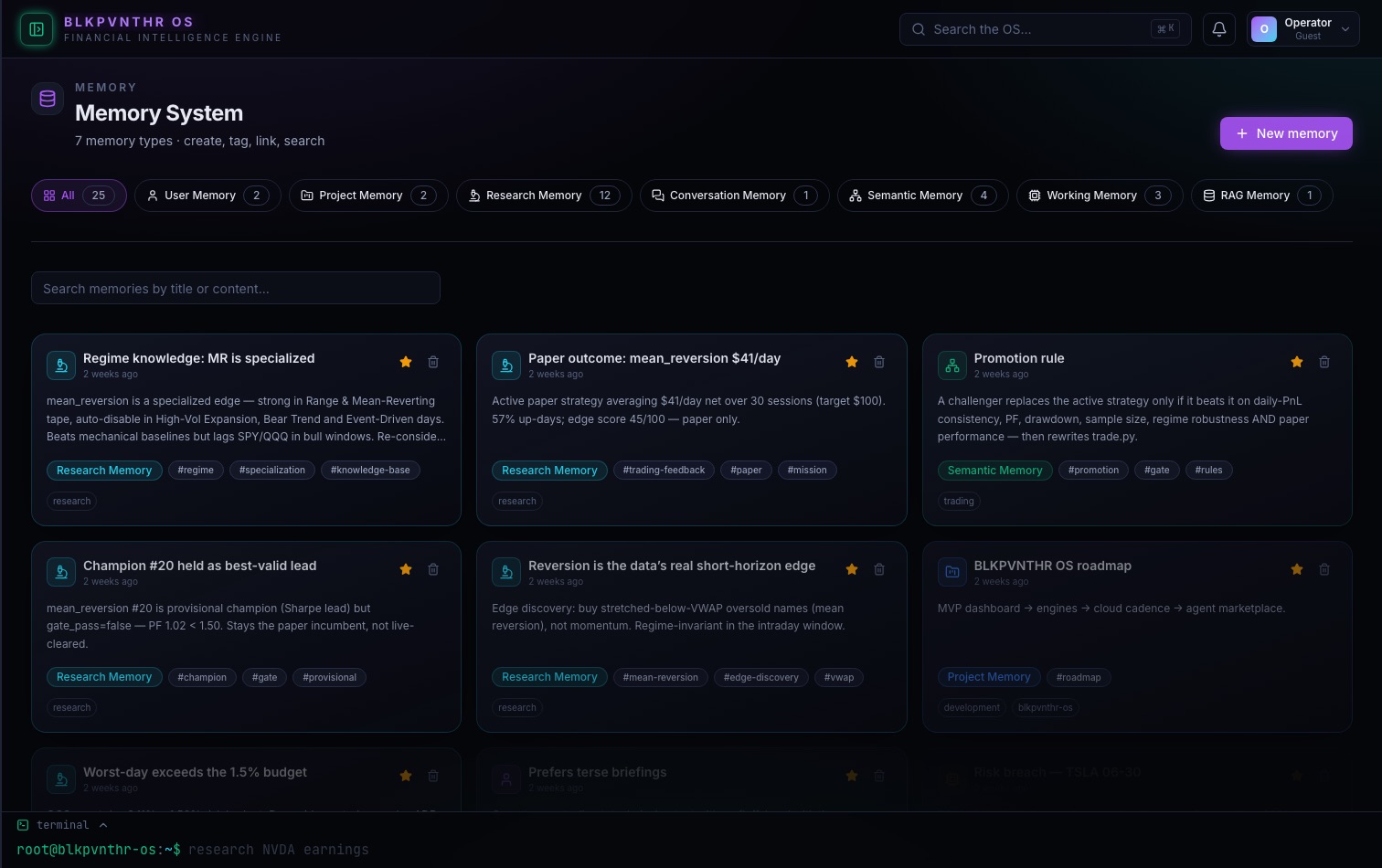The image size is (1382, 868).
Task: Unstar the Regime knowledge memory
Action: coord(406,362)
